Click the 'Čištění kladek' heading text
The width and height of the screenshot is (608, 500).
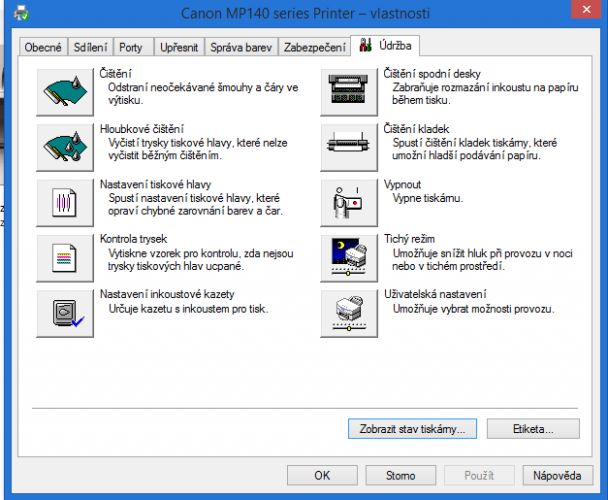(x=416, y=129)
